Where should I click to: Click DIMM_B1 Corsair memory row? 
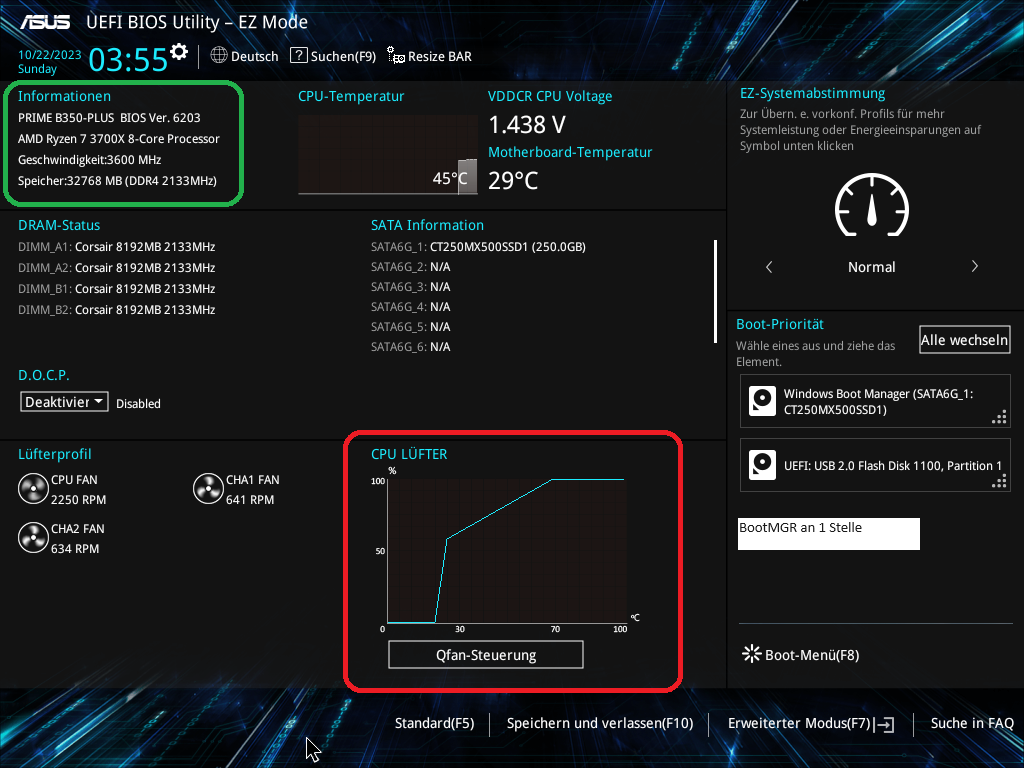click(x=117, y=289)
